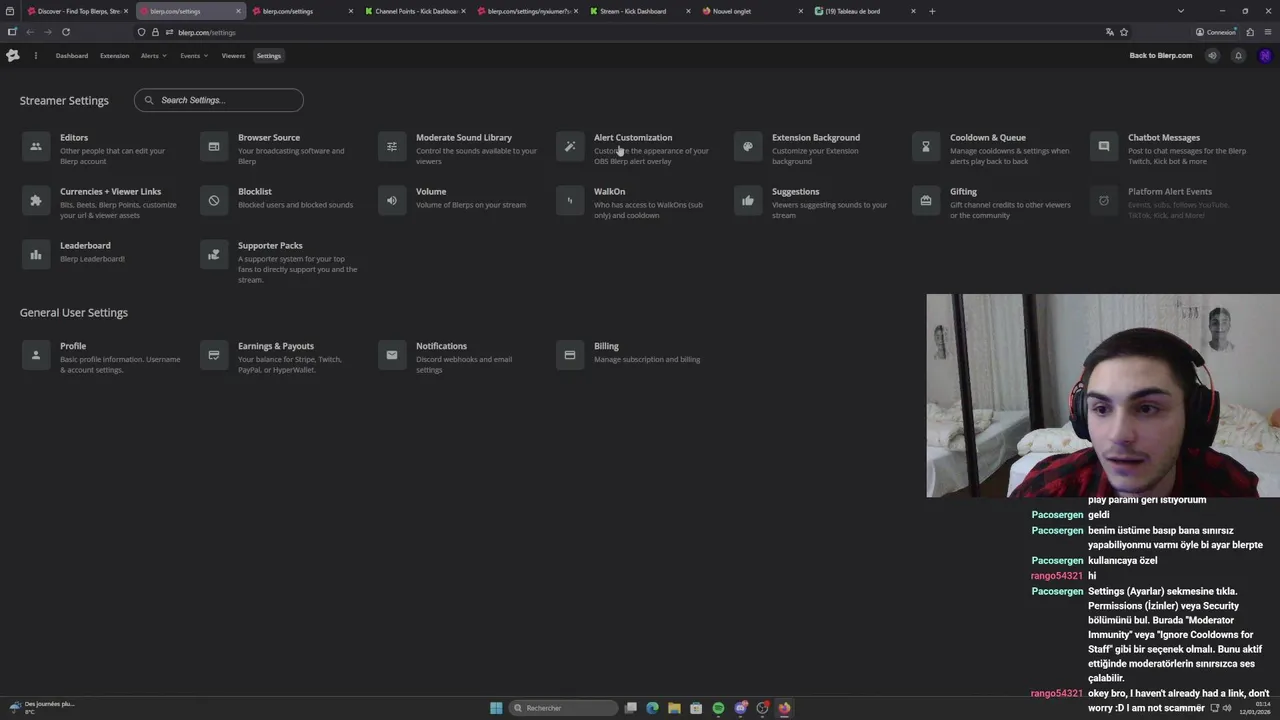Screen dimensions: 1280x720
Task: Open the Supporter Packs settings link
Action: tap(270, 246)
